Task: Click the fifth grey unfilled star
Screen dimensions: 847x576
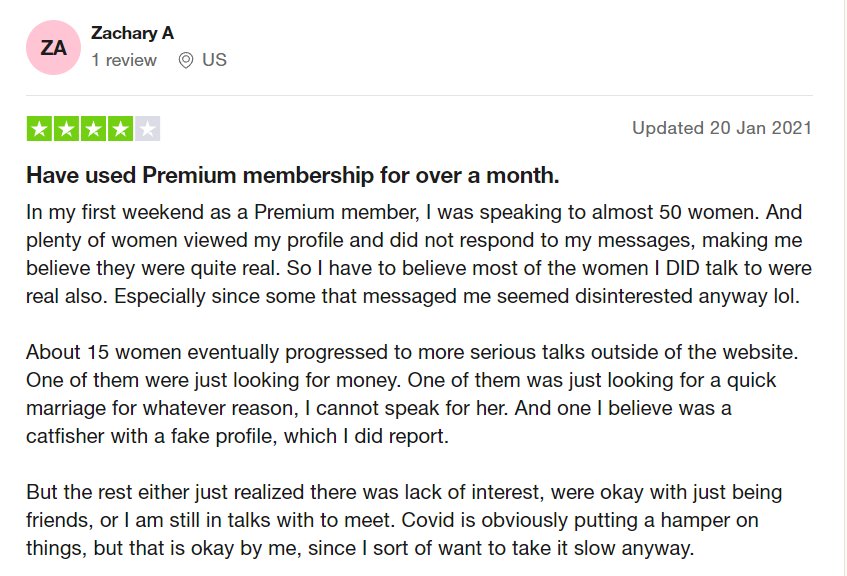Action: pyautogui.click(x=147, y=128)
